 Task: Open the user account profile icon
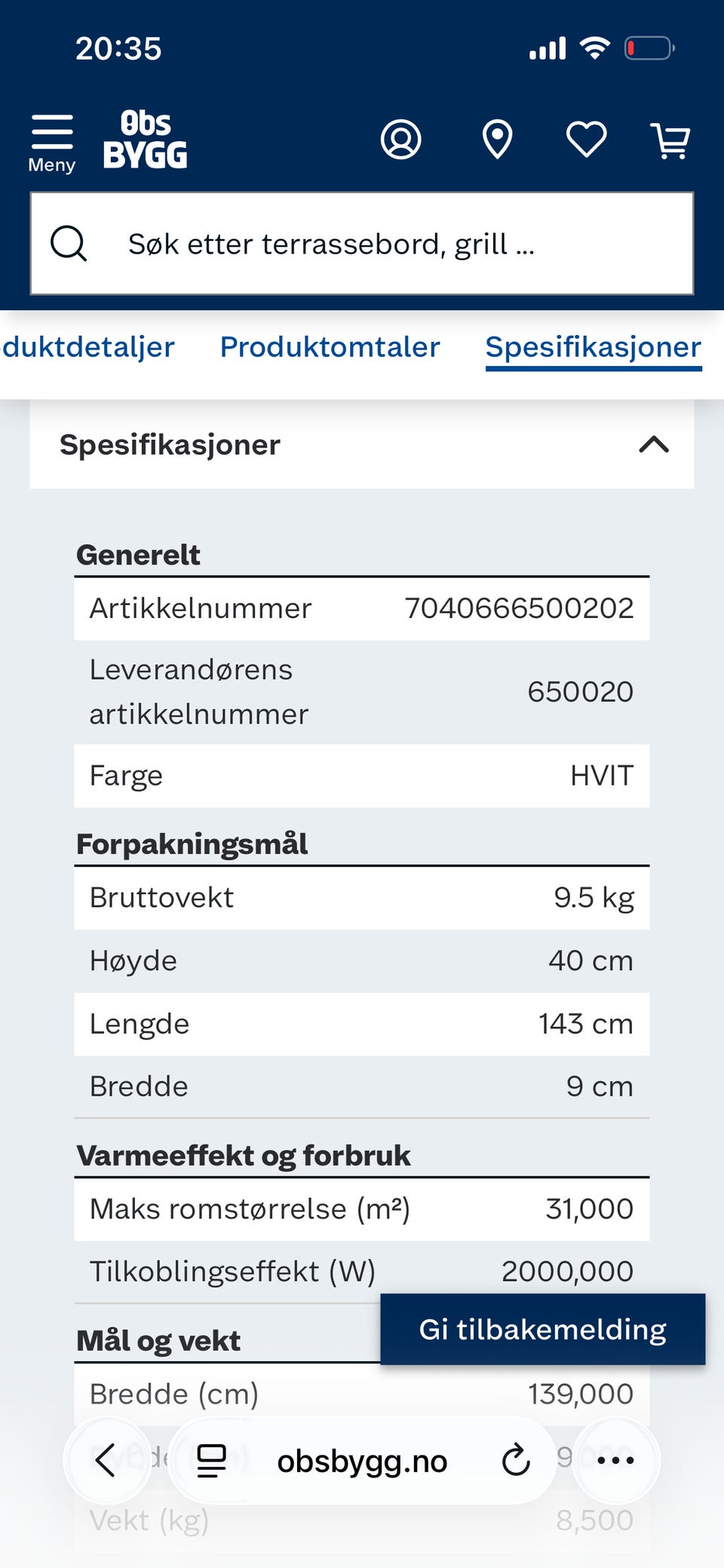(400, 140)
